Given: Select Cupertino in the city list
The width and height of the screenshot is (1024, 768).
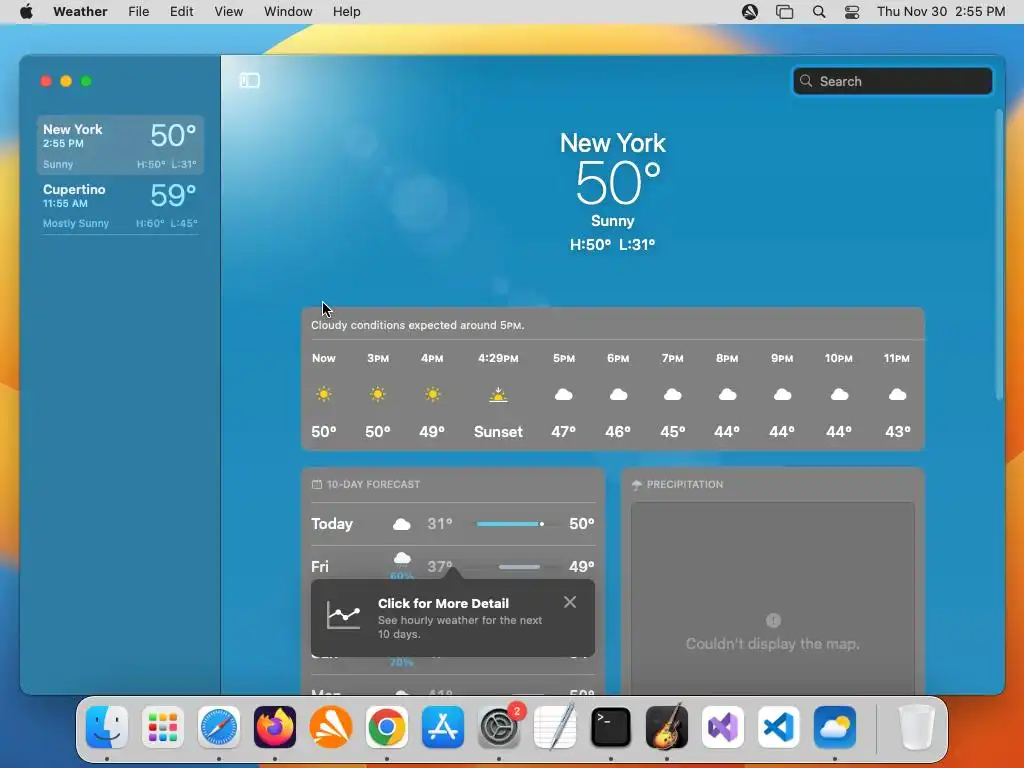Looking at the screenshot, I should pyautogui.click(x=120, y=205).
